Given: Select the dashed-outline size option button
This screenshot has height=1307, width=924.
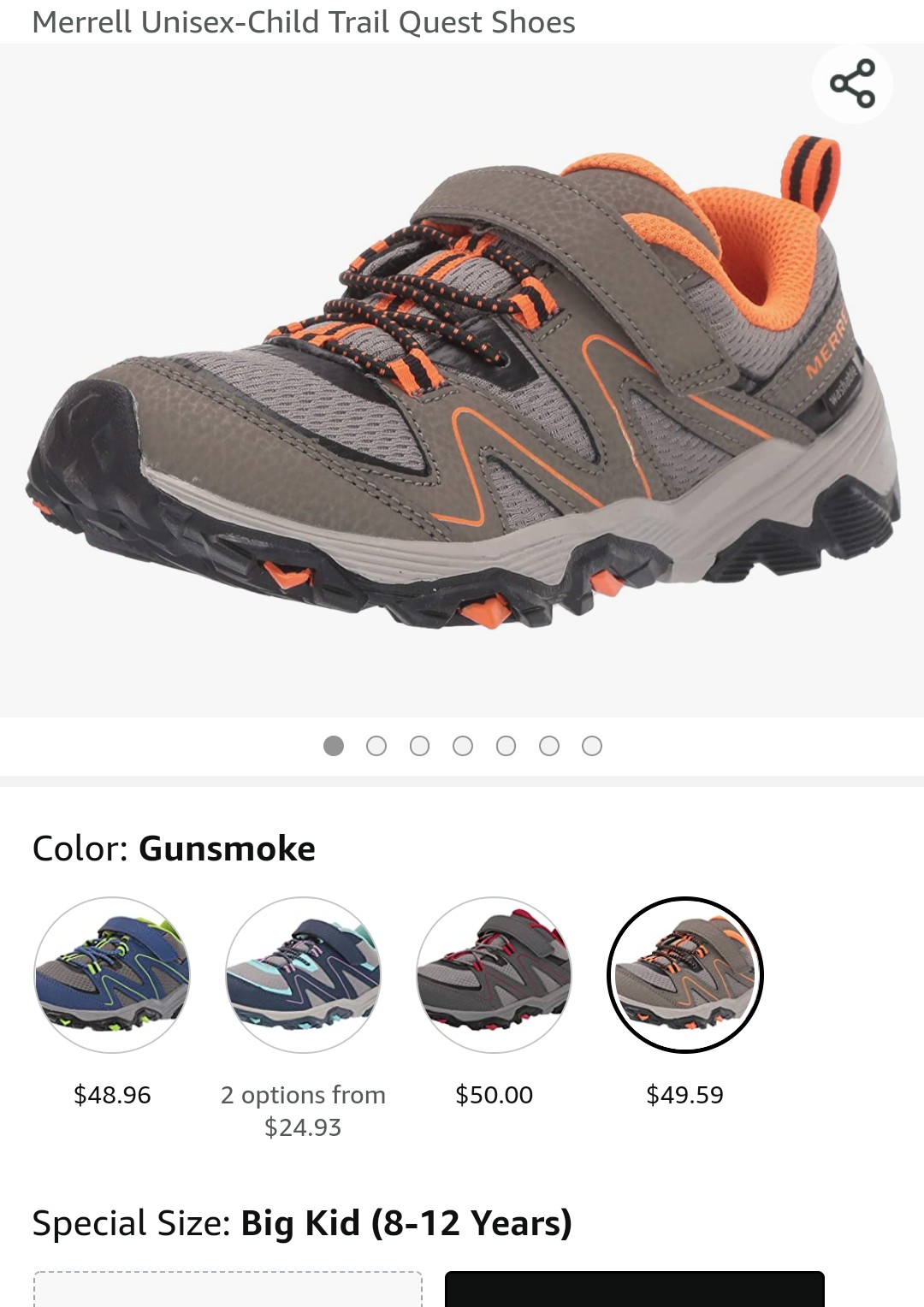Looking at the screenshot, I should point(228,1289).
